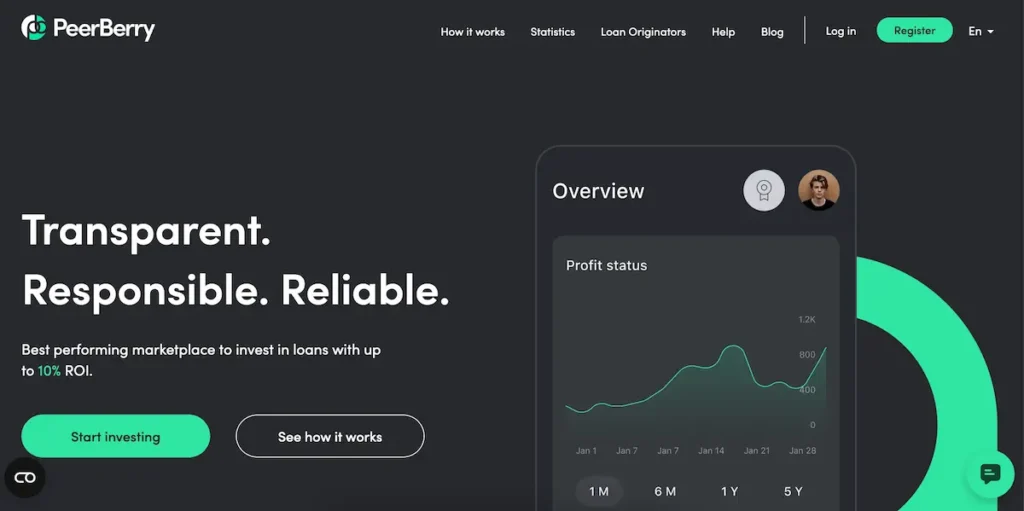
Task: Click the 10% ROI text
Action: coord(65,371)
